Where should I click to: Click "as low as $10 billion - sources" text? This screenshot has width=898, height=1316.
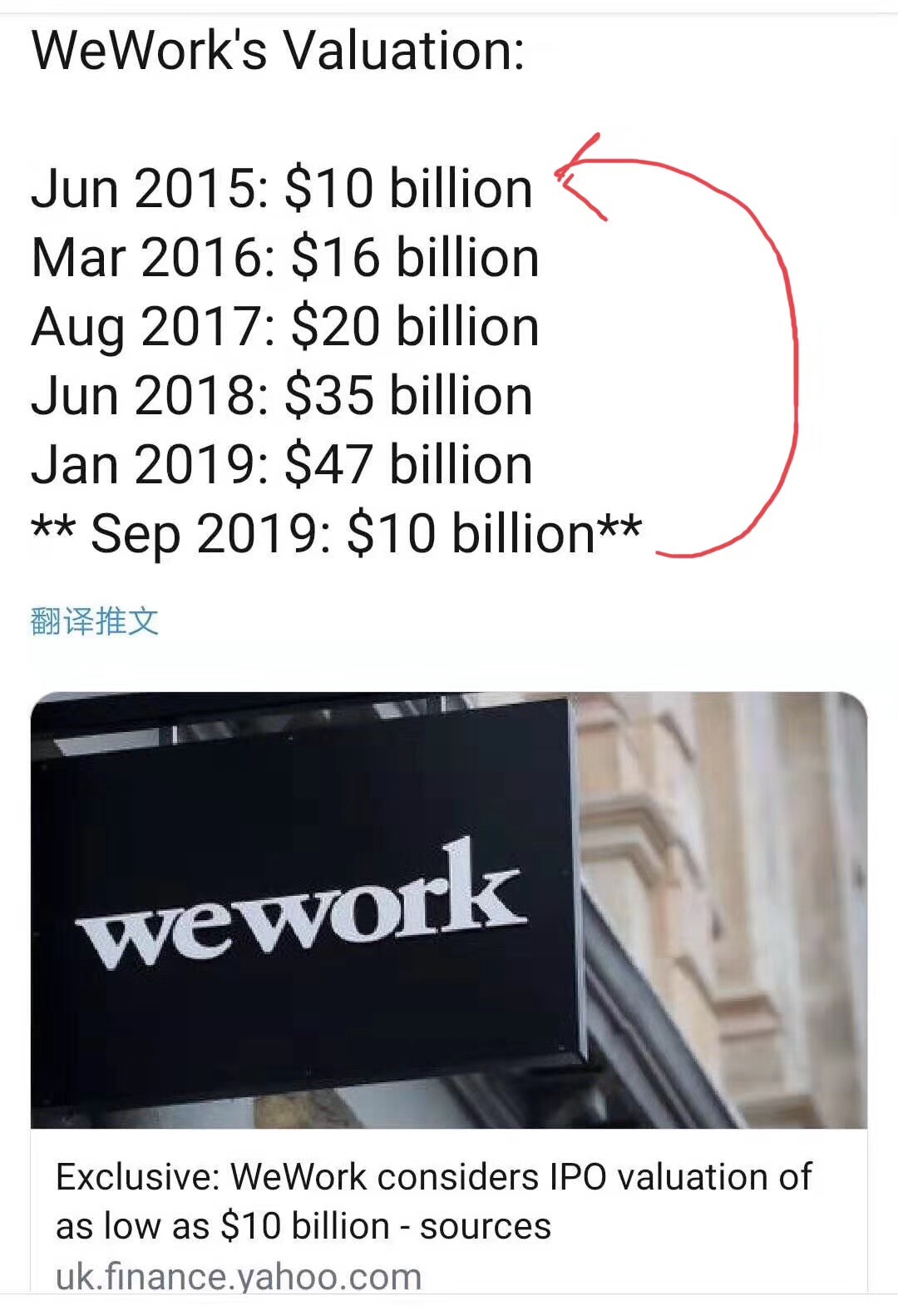coord(303,1225)
